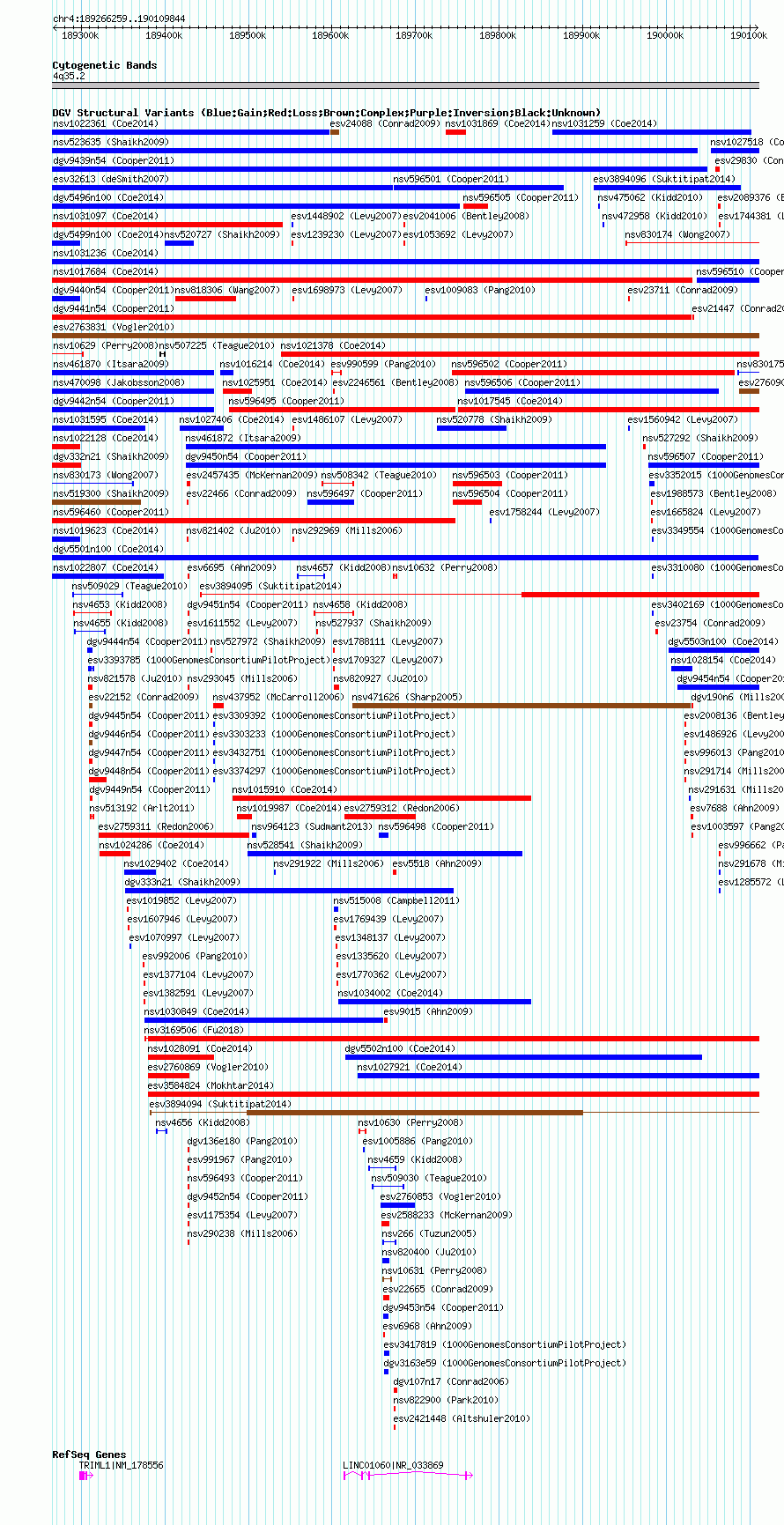Select variant dgv333n21 (Shaikh2009) label
The width and height of the screenshot is (784, 1525).
[182, 882]
